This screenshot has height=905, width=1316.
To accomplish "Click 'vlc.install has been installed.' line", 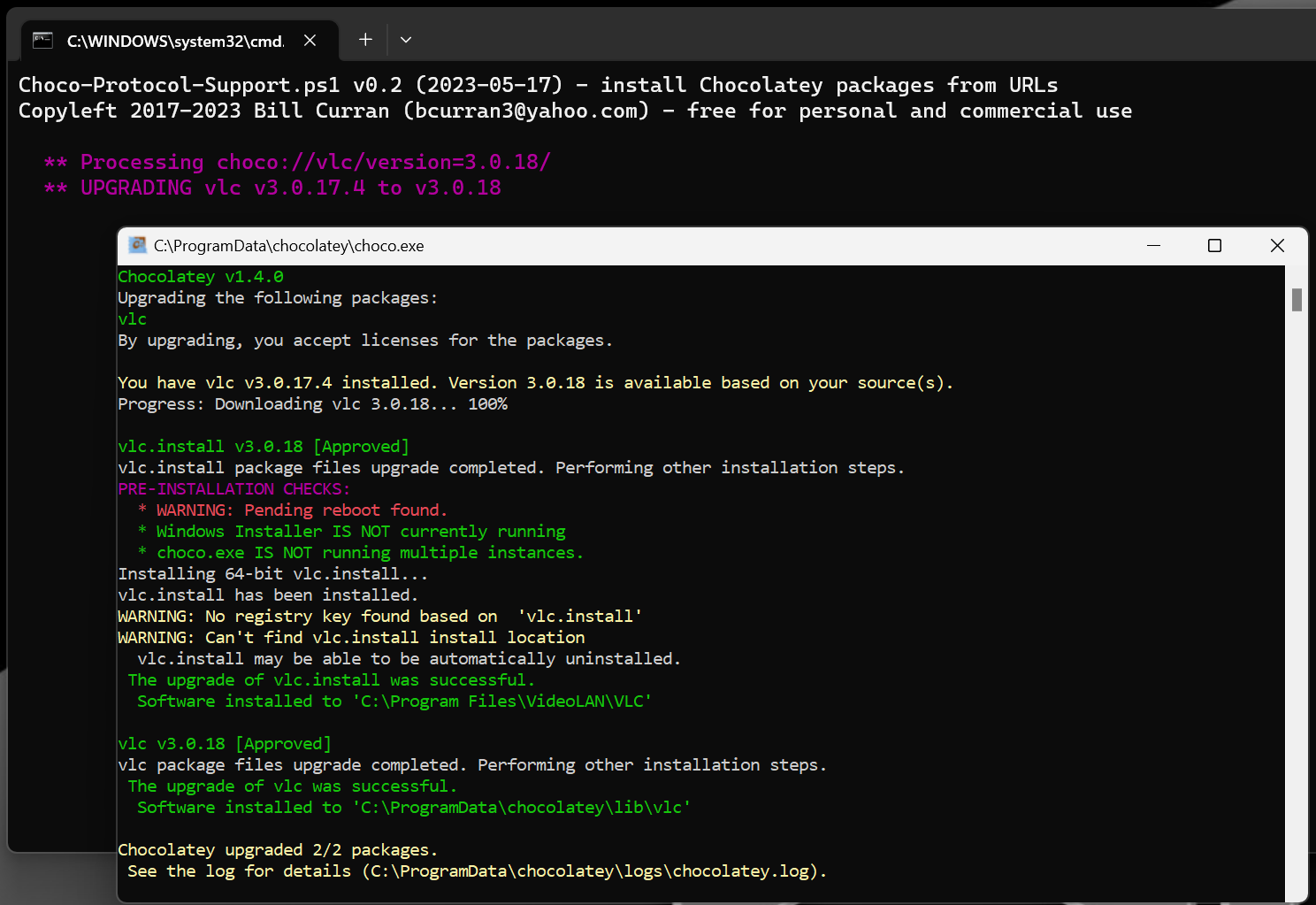I will (x=268, y=595).
